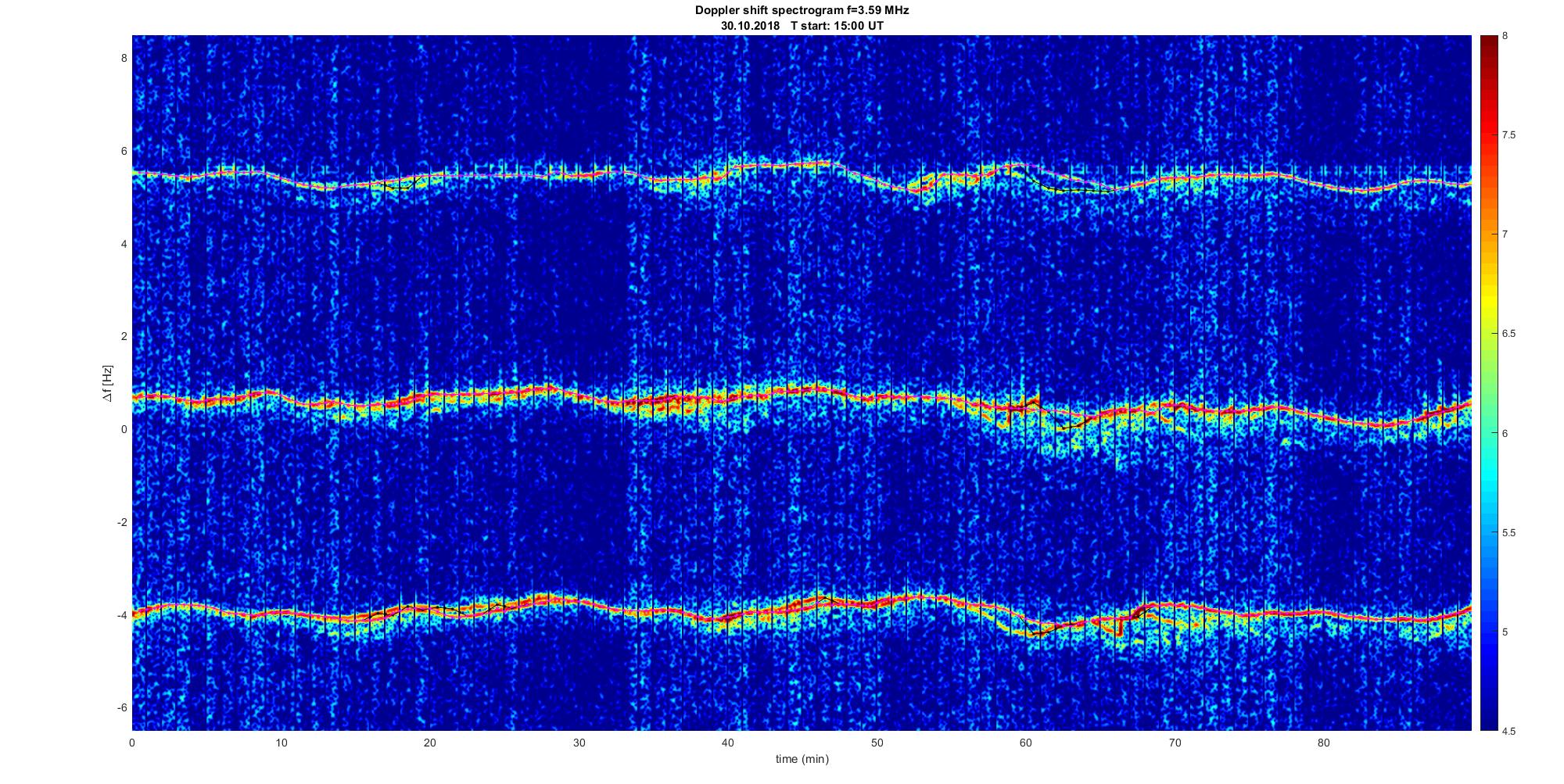Click the 'time (min)' x-axis label
Viewport: 1564px width, 784px height.
(x=802, y=759)
